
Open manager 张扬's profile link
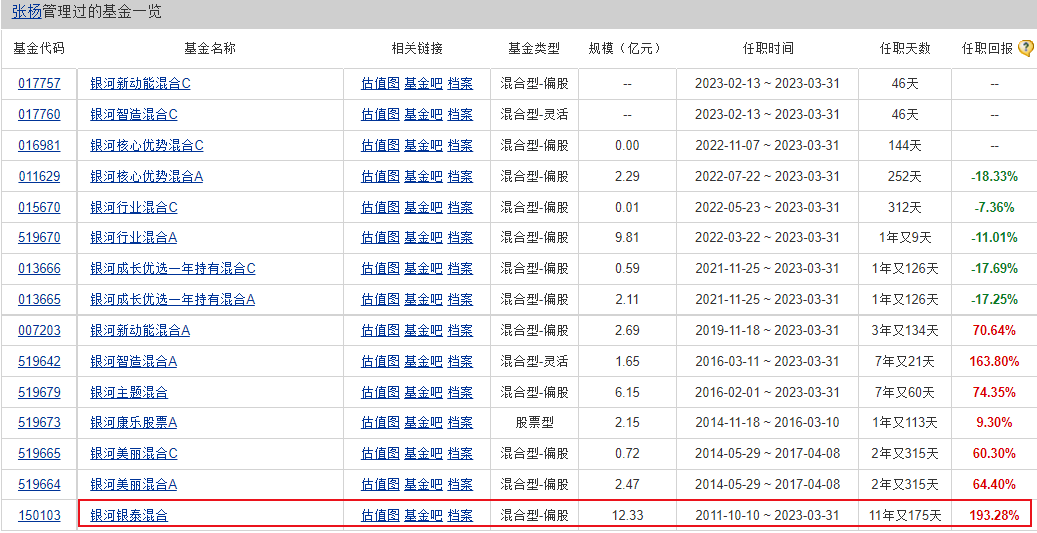tap(26, 11)
